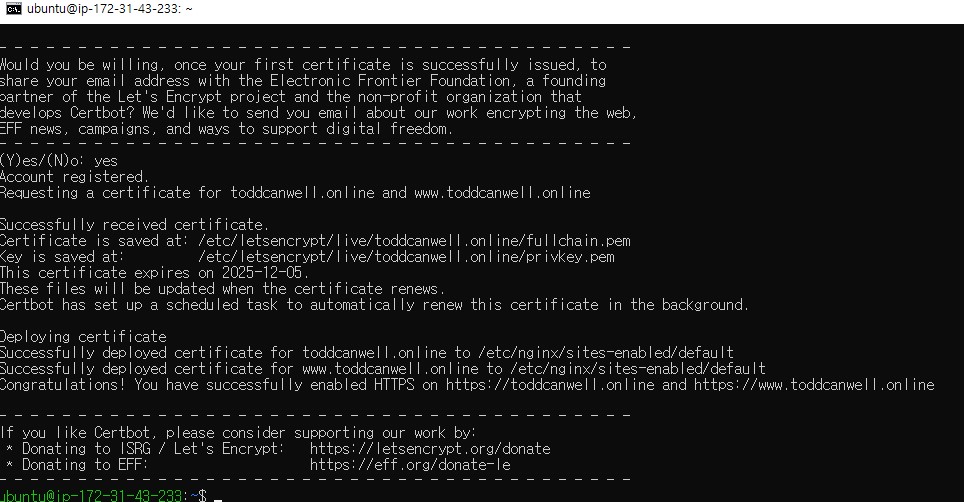This screenshot has width=964, height=502.
Task: Click 'Successfully received certificate.' text
Action: pyautogui.click(x=134, y=225)
